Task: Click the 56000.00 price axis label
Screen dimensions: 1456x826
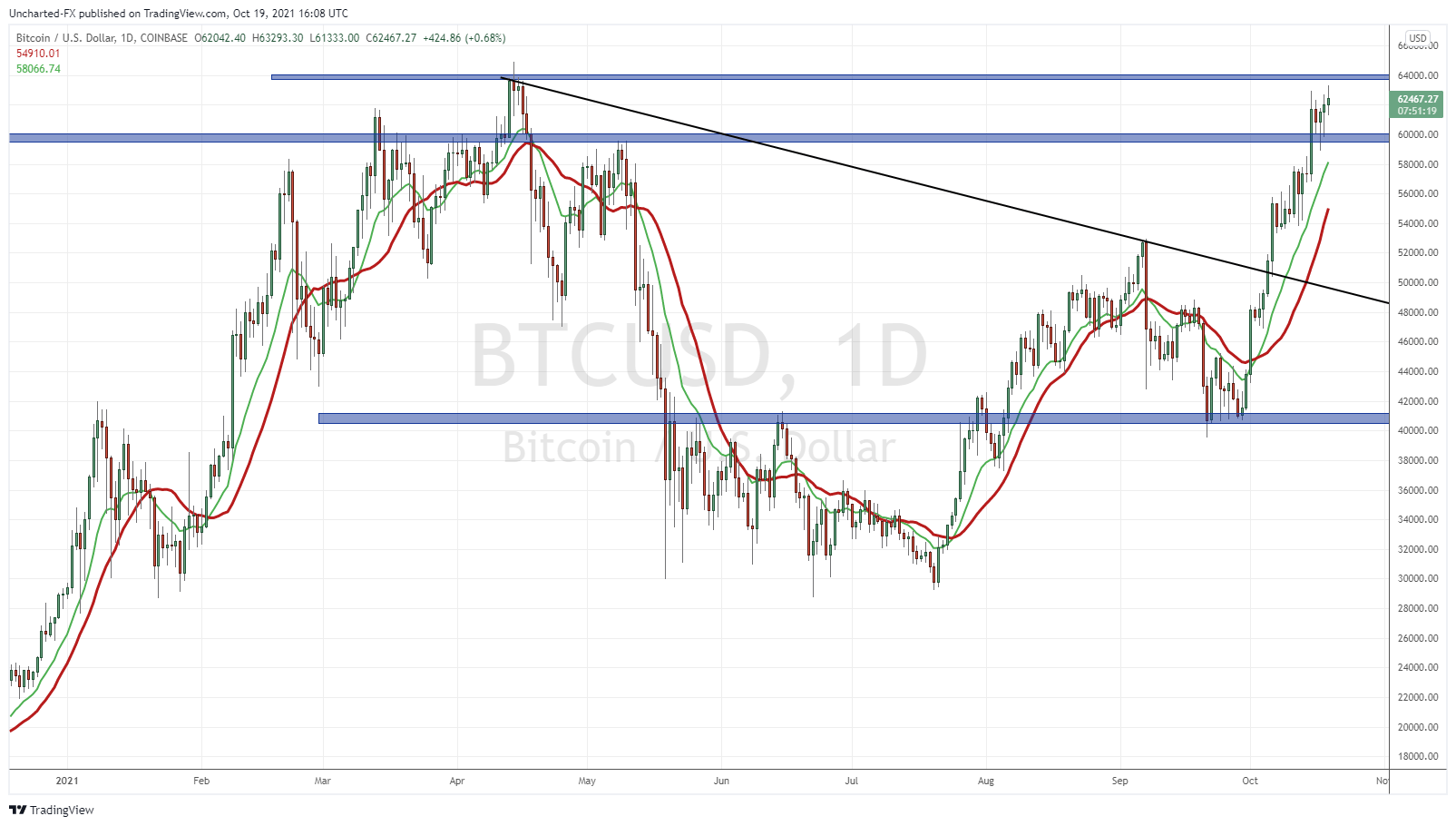Action: pyautogui.click(x=1418, y=193)
